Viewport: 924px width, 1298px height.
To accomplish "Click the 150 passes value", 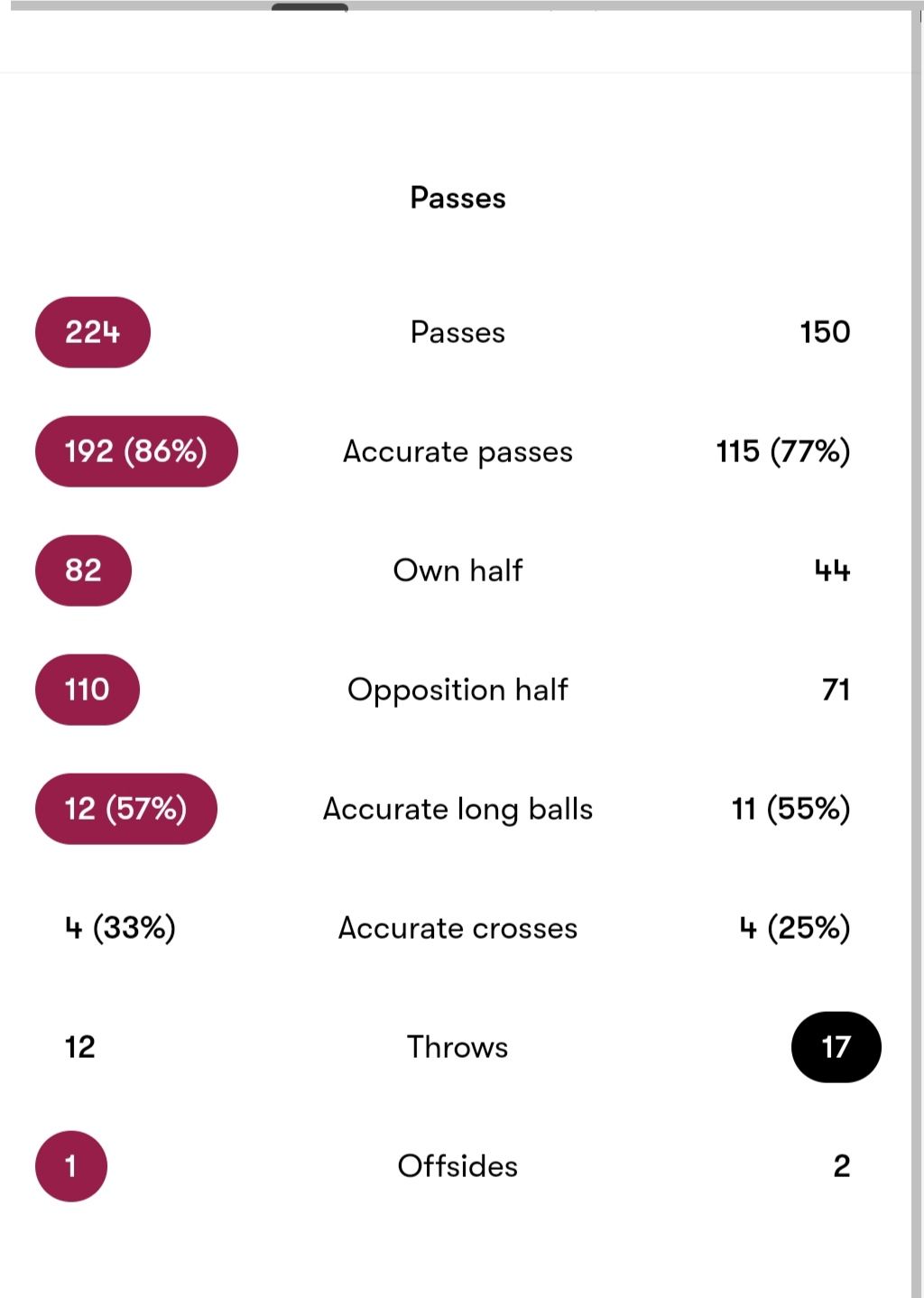I will pos(825,332).
